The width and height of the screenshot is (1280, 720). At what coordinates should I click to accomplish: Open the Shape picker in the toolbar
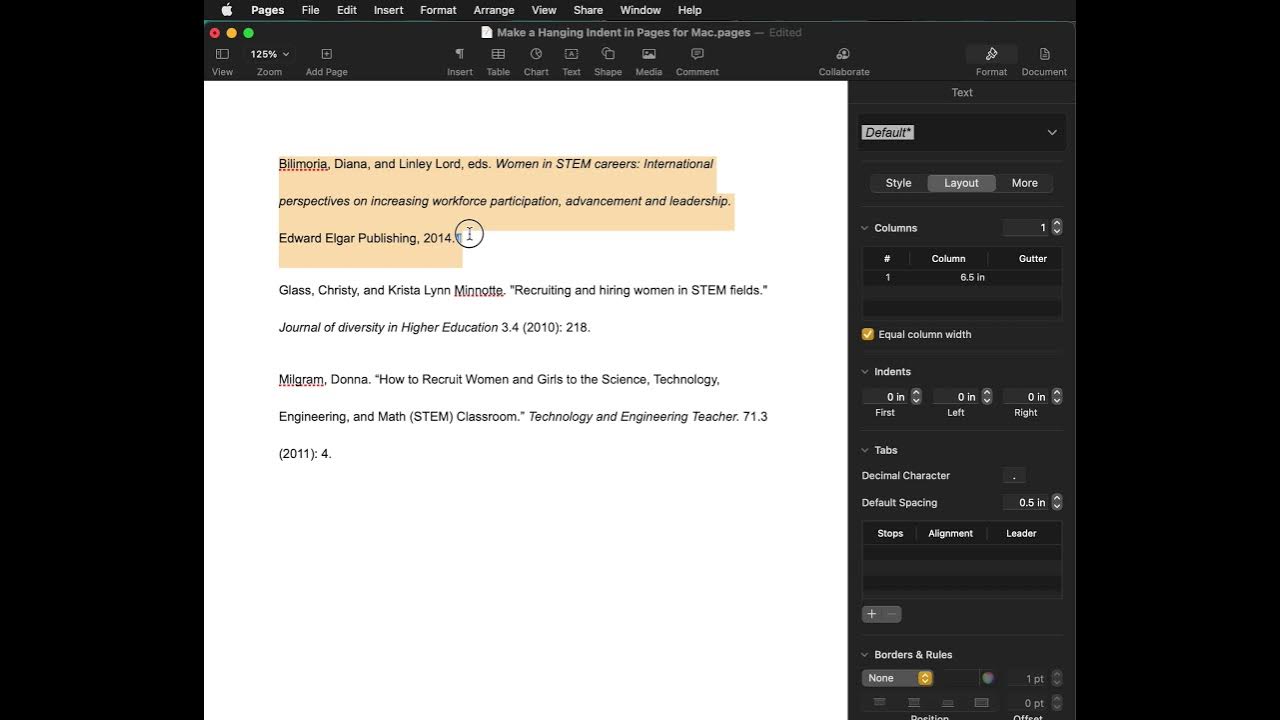(x=608, y=54)
